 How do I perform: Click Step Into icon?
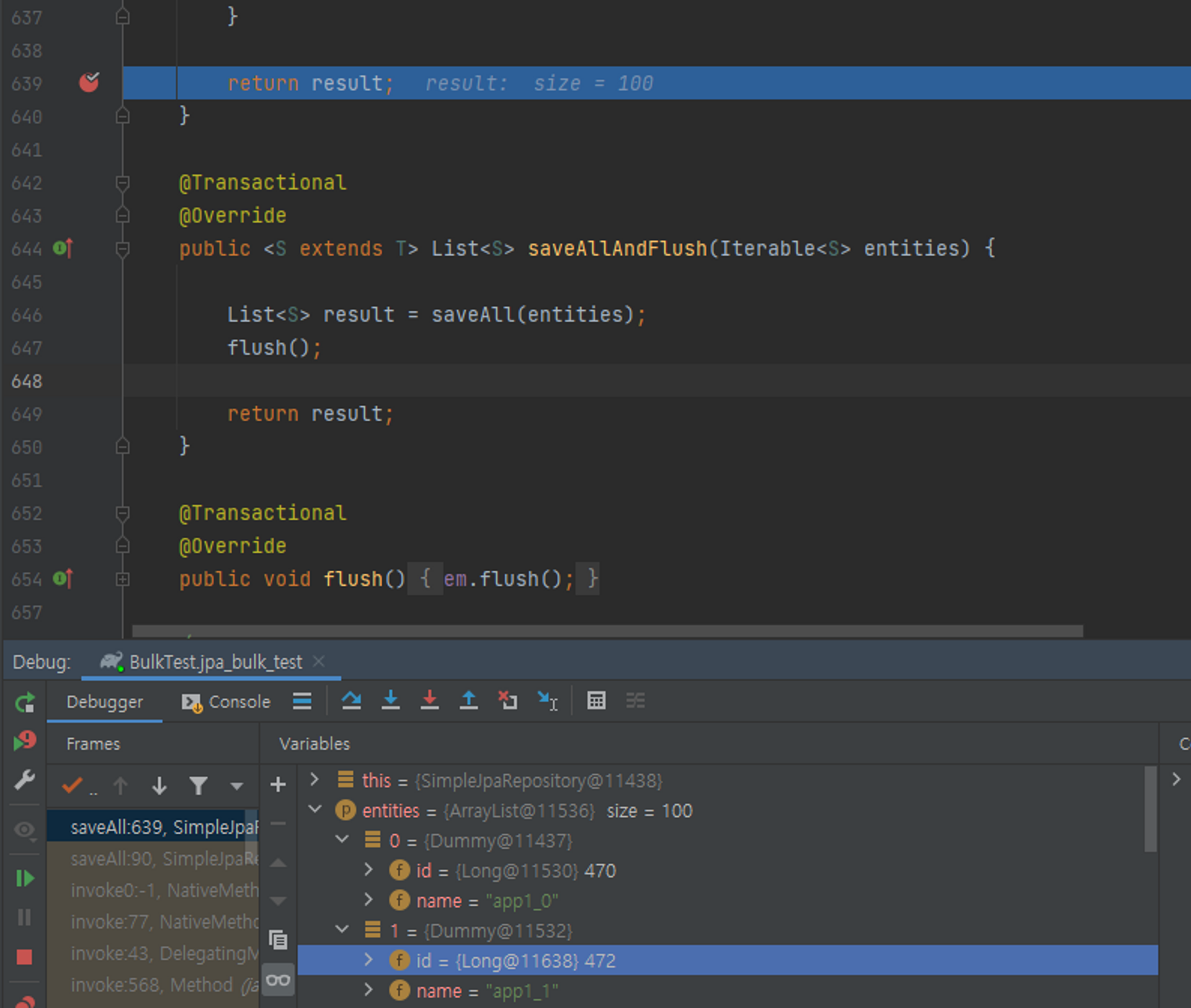[390, 701]
